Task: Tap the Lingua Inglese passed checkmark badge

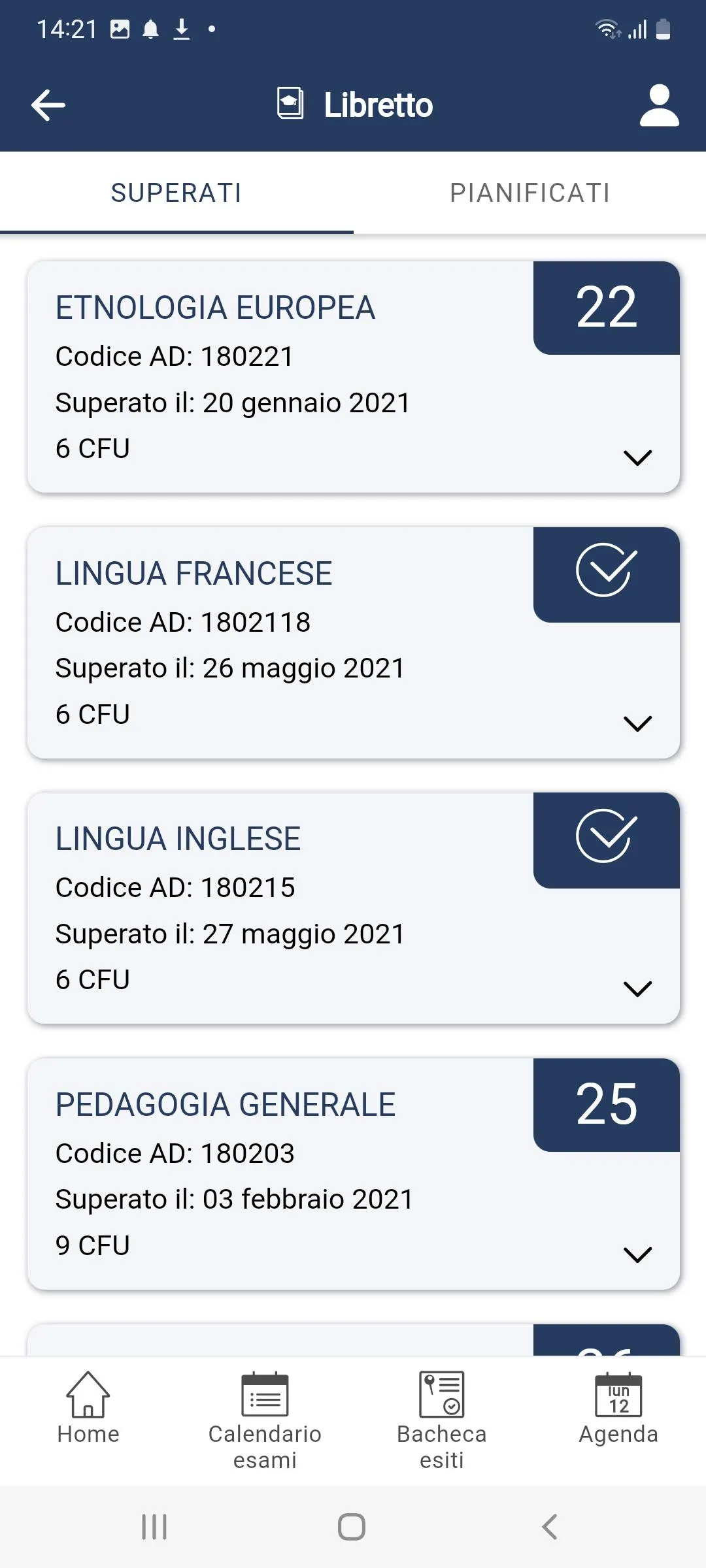Action: 606,837
